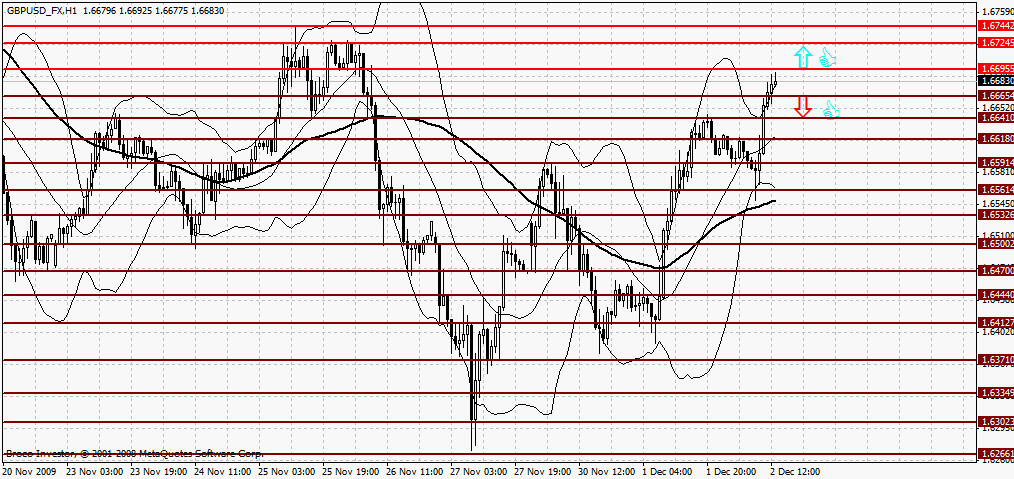Select the 1.64127 level price label
The width and height of the screenshot is (1014, 479).
click(997, 323)
